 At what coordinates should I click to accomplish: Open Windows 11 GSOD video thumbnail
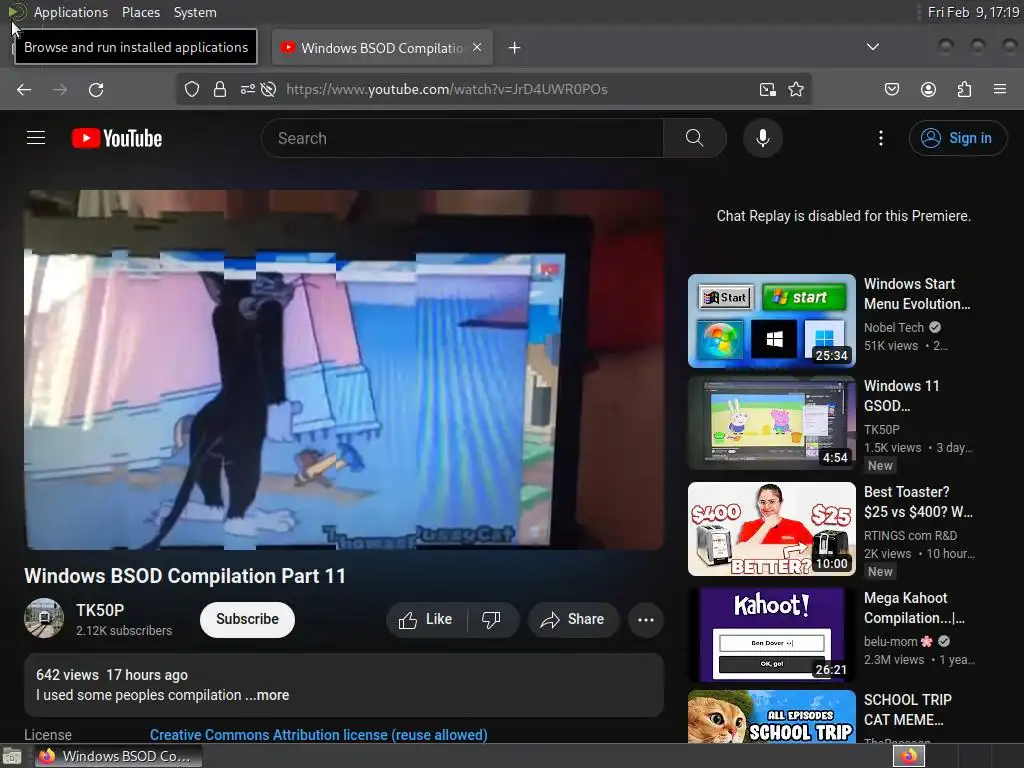(x=772, y=423)
